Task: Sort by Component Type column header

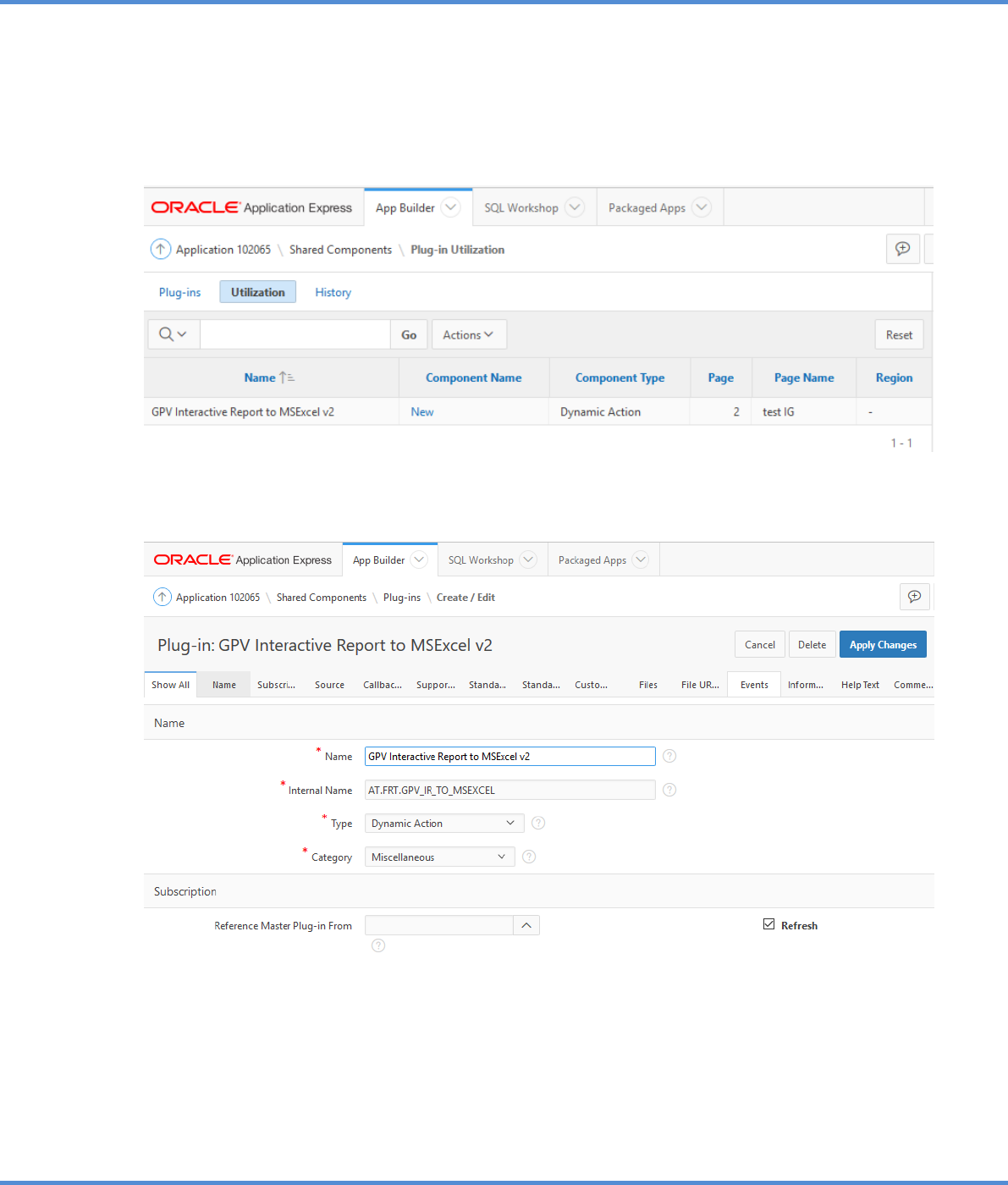Action: (x=620, y=378)
